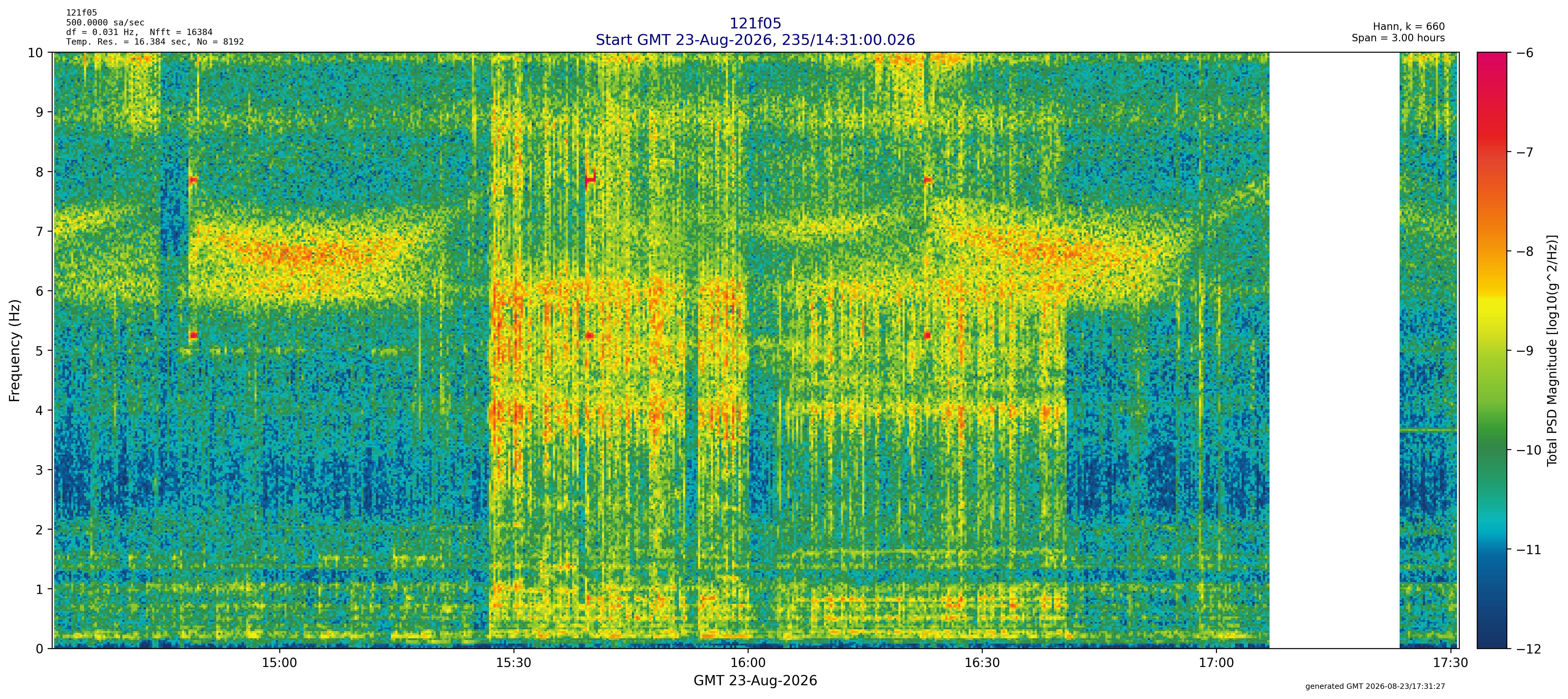Click the colorbar tick label "−8"

click(x=1525, y=251)
